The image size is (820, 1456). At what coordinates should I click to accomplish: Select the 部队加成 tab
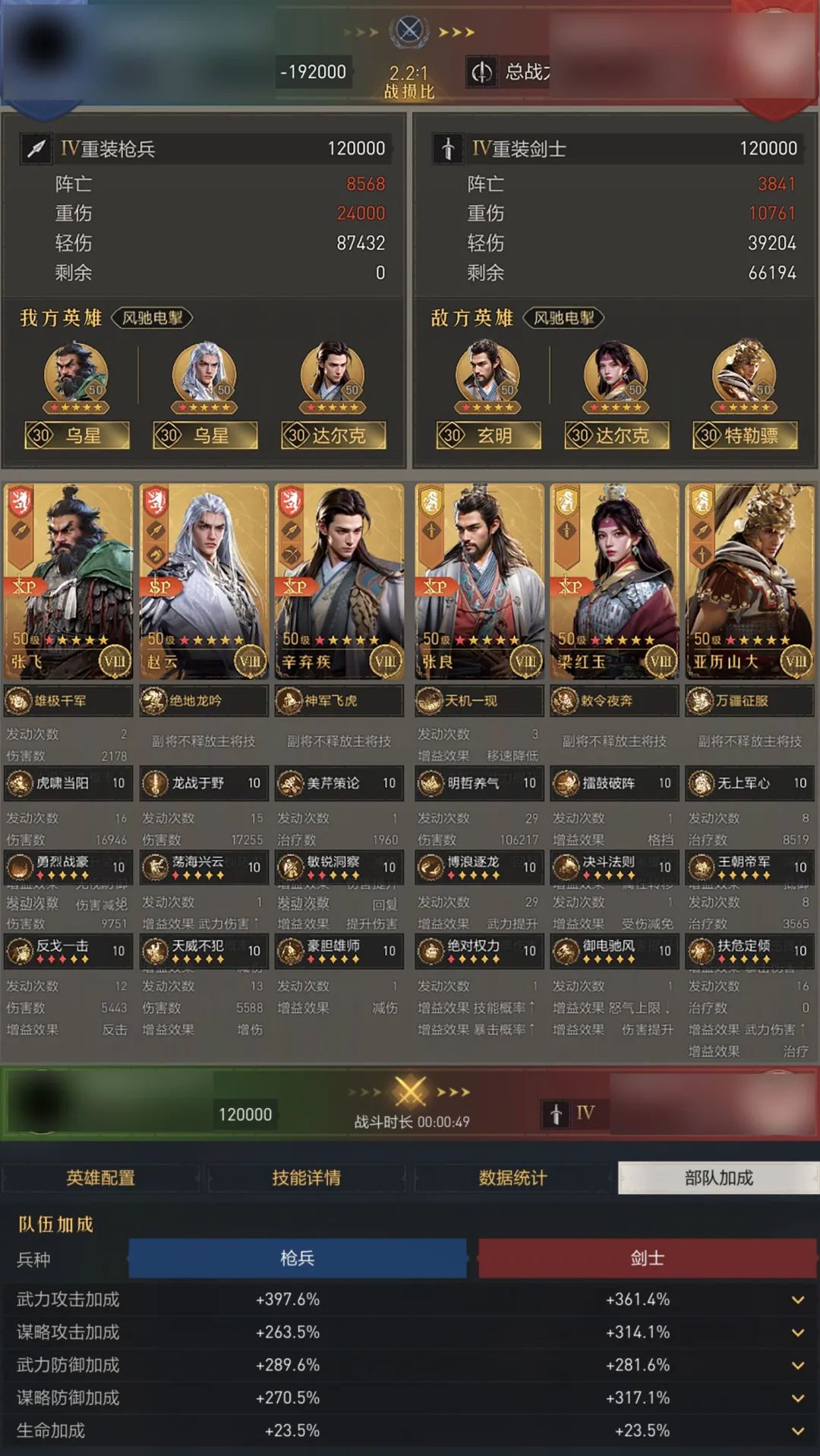pyautogui.click(x=718, y=1178)
